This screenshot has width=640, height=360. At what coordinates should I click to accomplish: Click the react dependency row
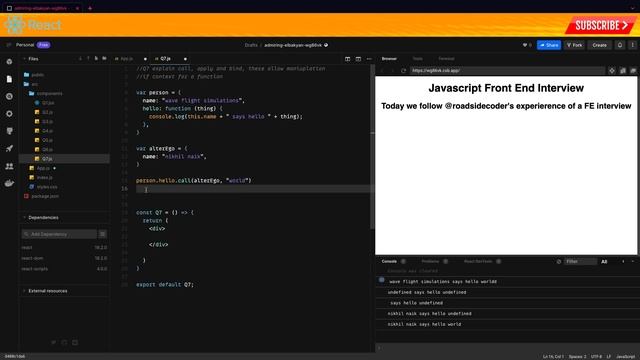tap(64, 247)
